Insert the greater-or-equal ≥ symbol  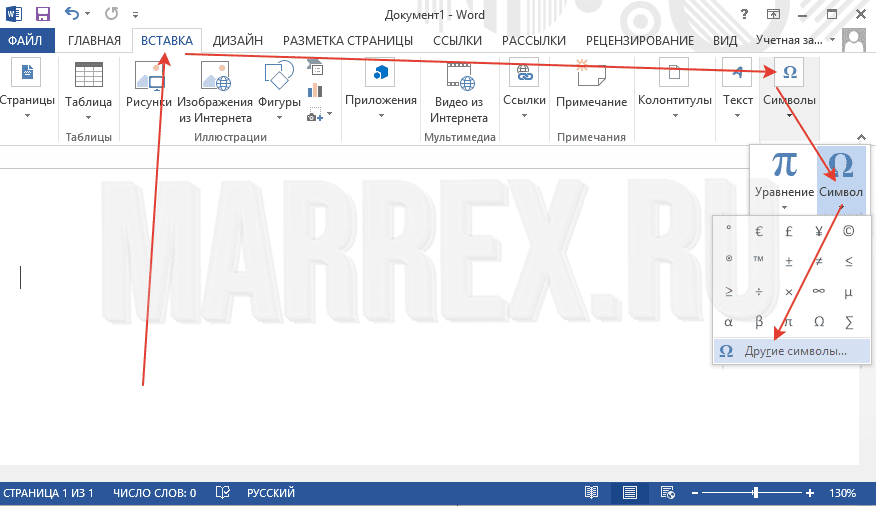[729, 292]
